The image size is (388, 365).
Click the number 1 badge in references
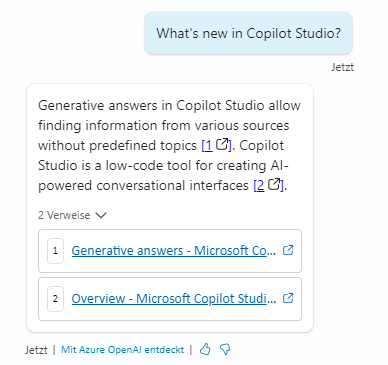pos(55,251)
